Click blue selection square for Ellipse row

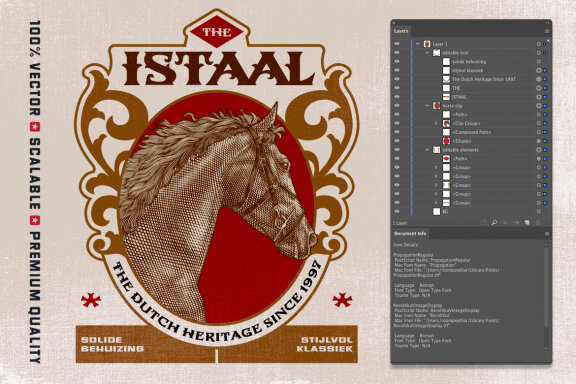[x=545, y=141]
